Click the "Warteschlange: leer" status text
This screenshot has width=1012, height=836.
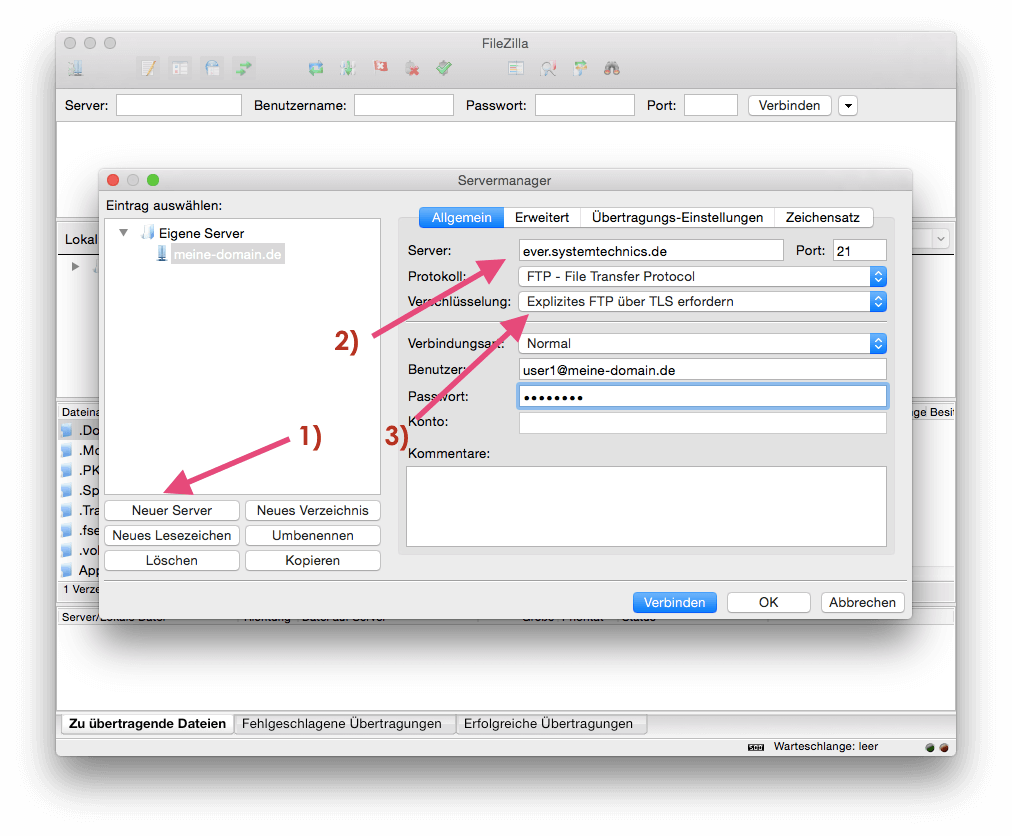click(825, 747)
